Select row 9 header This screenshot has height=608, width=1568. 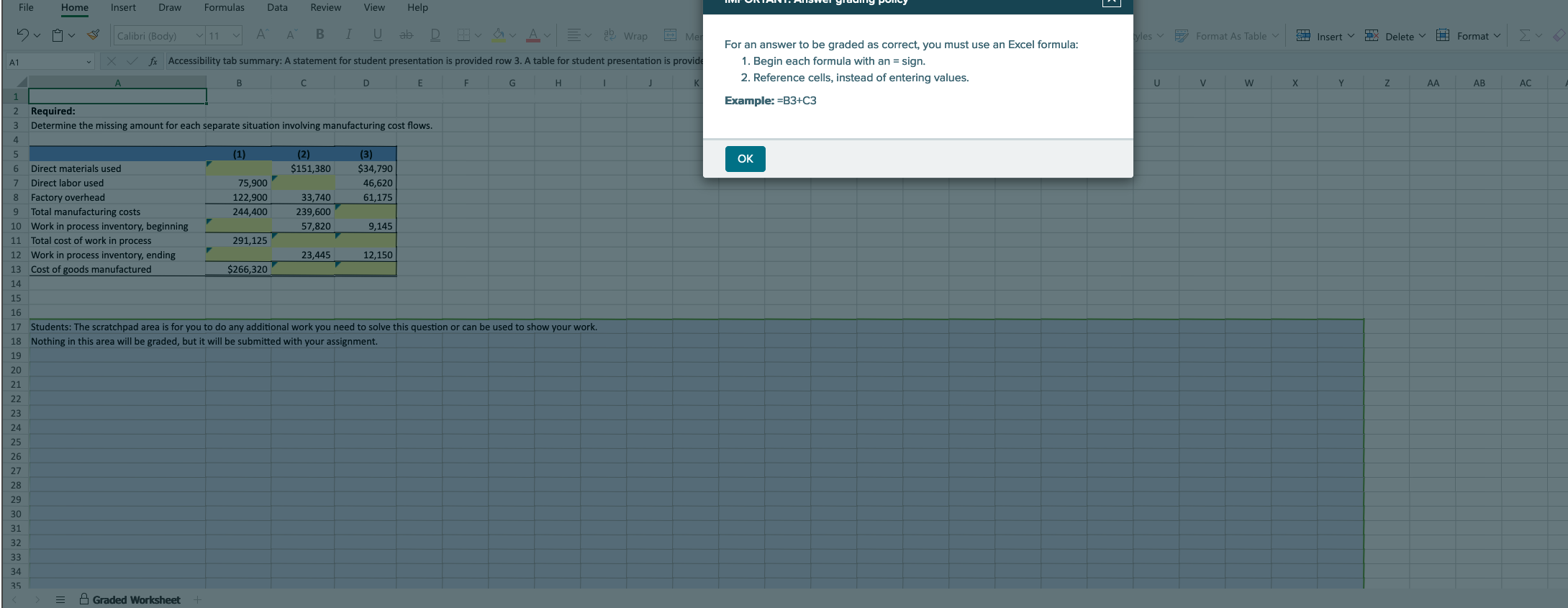15,212
